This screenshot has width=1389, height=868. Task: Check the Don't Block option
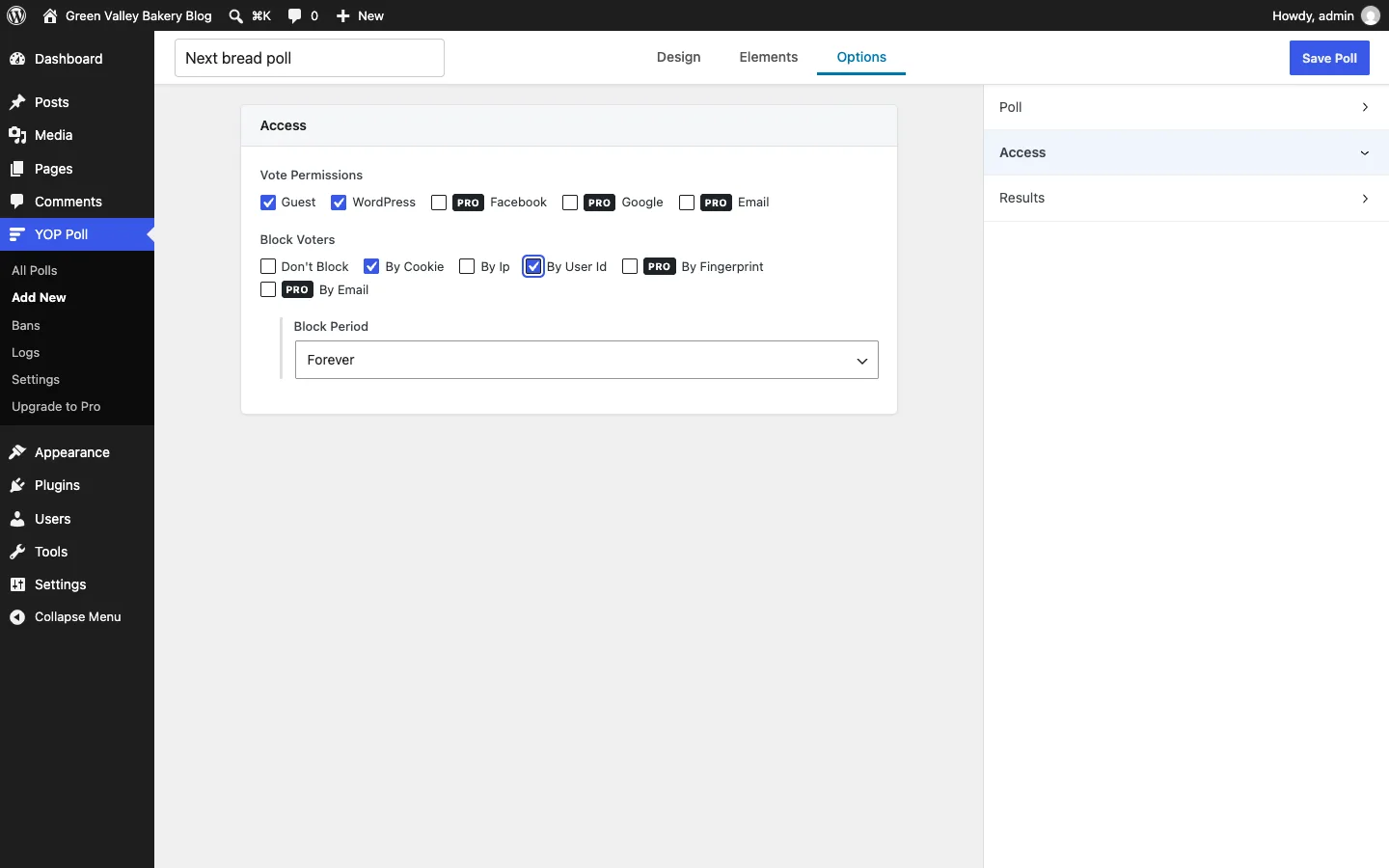point(268,266)
